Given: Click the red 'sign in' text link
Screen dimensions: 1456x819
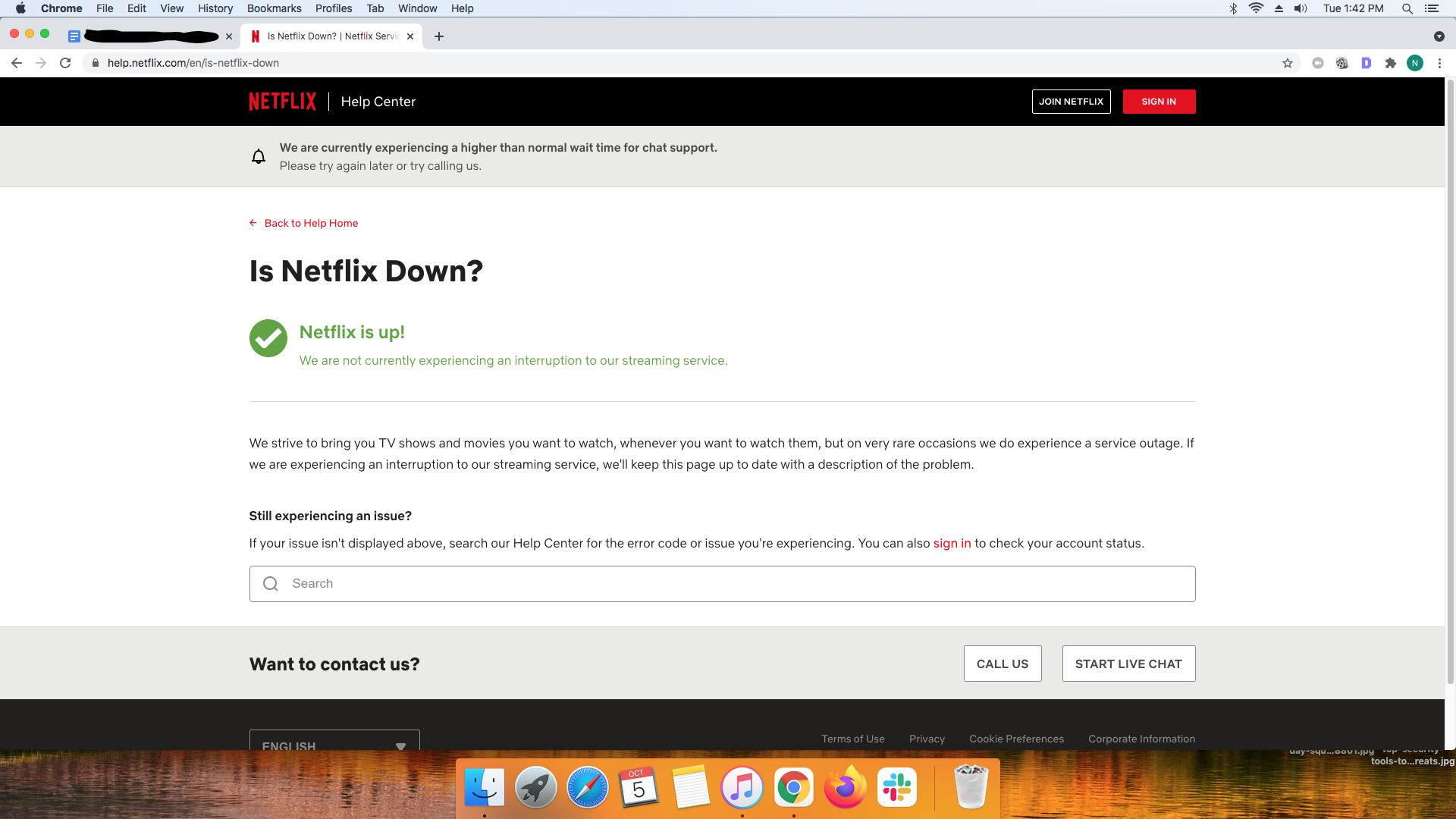Looking at the screenshot, I should (952, 544).
